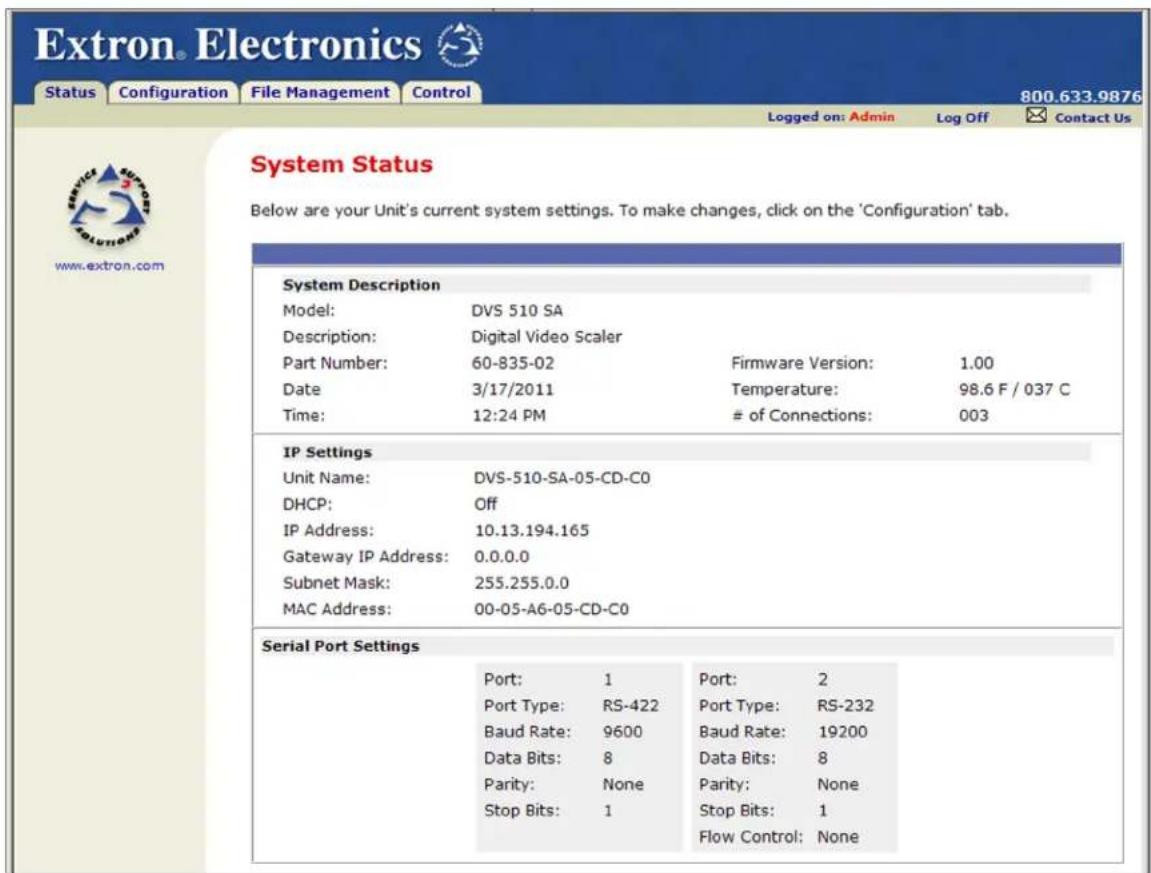1151x873 pixels.
Task: Select port type RS-422
Action: [x=631, y=706]
